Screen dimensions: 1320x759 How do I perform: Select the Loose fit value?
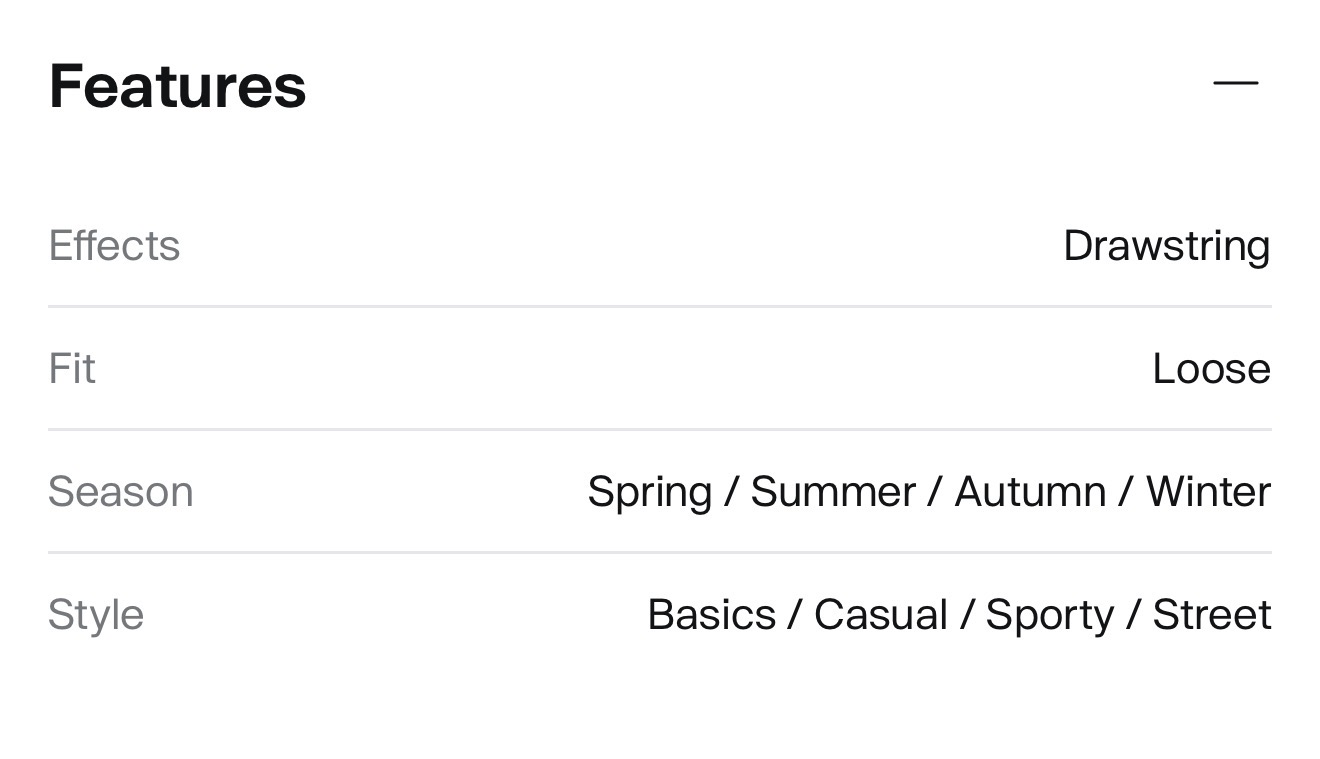pos(1211,369)
